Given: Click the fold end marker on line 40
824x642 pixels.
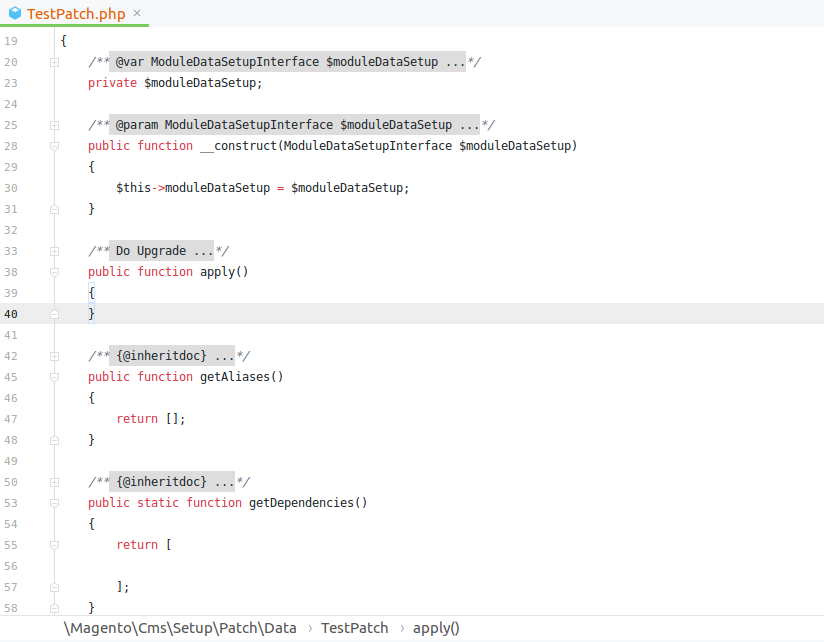Looking at the screenshot, I should click(54, 315).
